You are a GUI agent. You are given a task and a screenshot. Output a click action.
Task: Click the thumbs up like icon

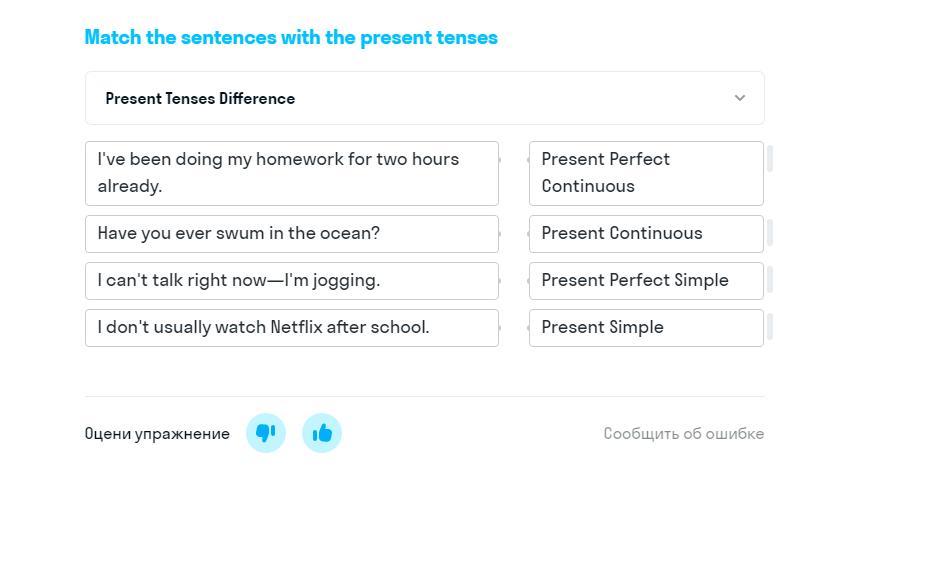click(x=322, y=433)
